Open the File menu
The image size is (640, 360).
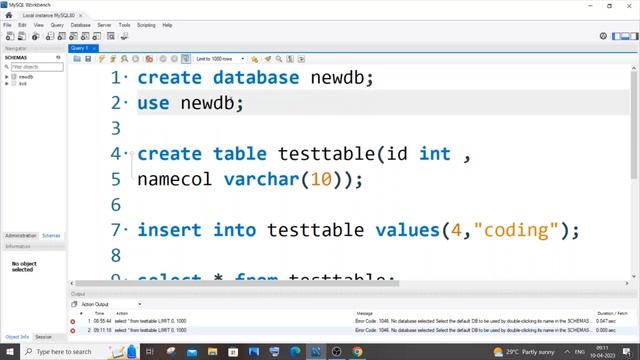[x=7, y=25]
